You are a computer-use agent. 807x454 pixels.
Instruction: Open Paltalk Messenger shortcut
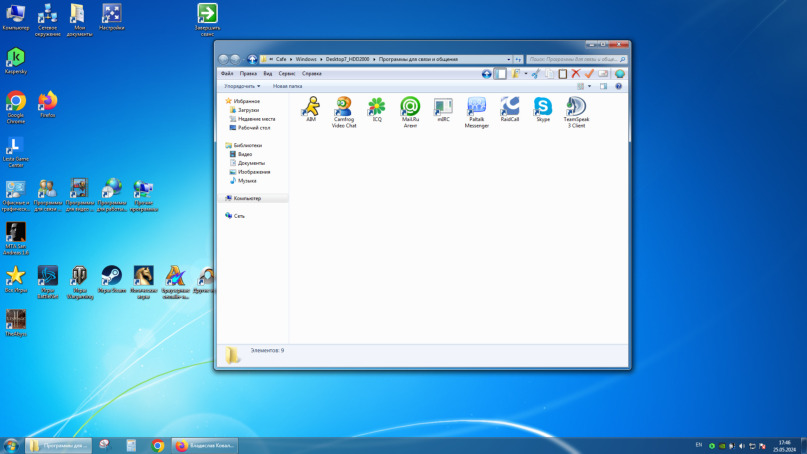(476, 108)
